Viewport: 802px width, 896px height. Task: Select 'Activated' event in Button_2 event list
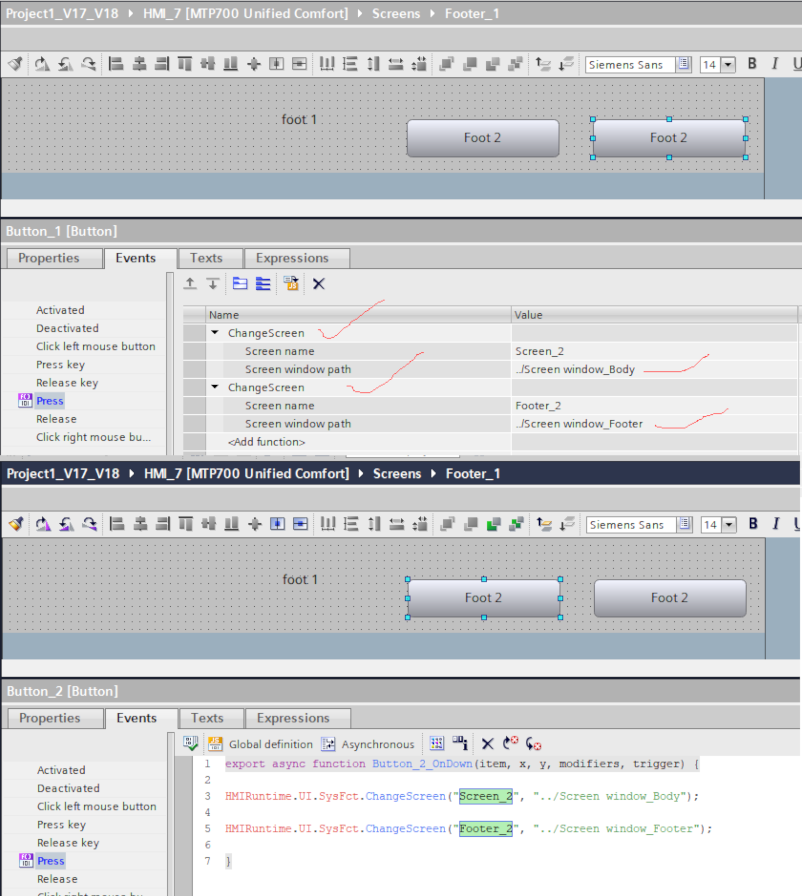[61, 770]
